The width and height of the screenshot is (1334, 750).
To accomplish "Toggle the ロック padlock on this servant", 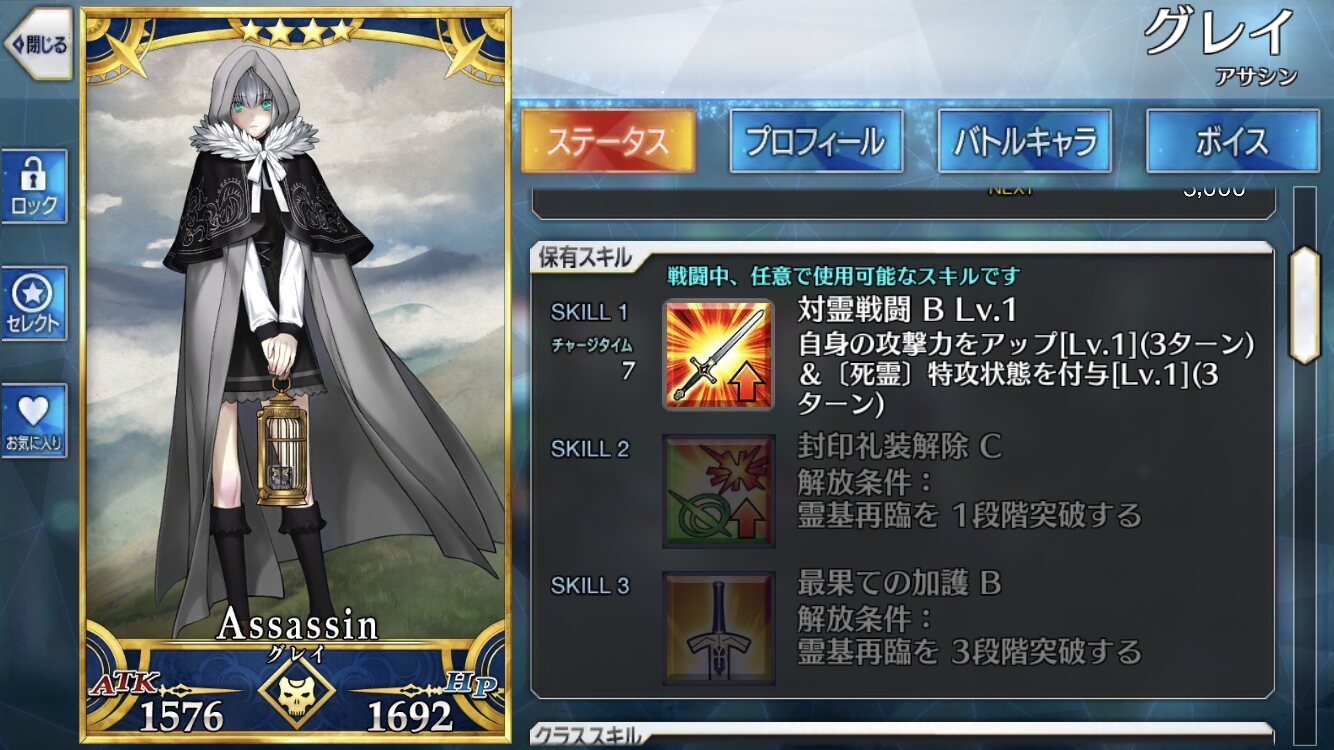I will pos(35,186).
